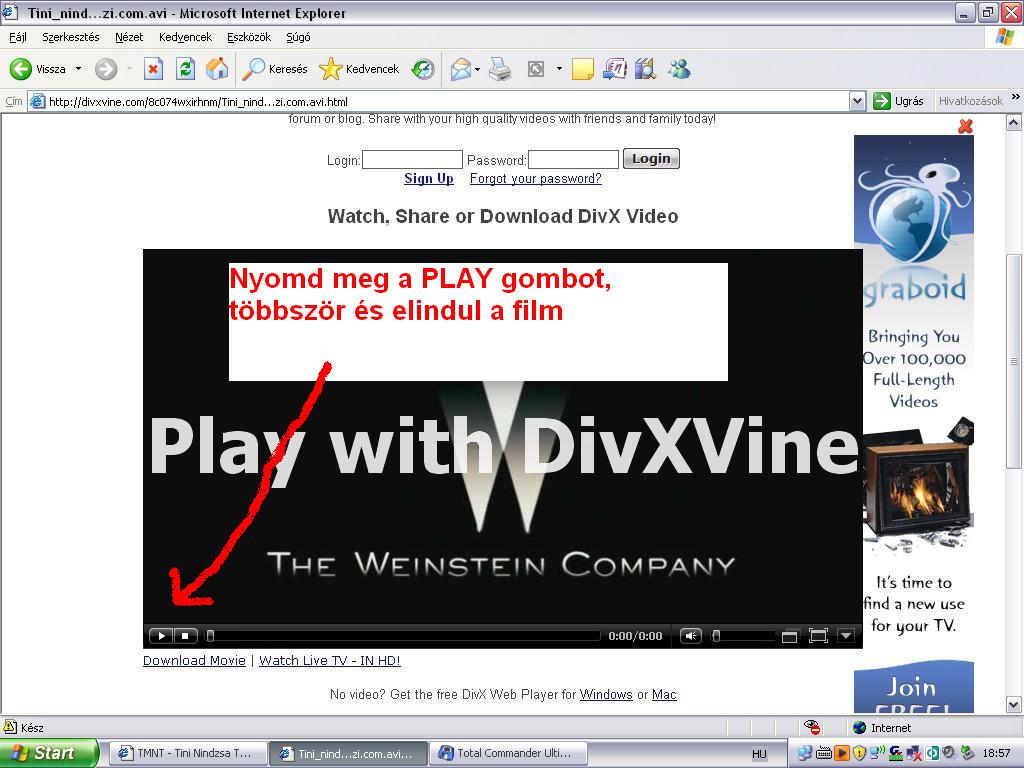The height and width of the screenshot is (768, 1024).
Task: Click the Password input field
Action: 573,160
